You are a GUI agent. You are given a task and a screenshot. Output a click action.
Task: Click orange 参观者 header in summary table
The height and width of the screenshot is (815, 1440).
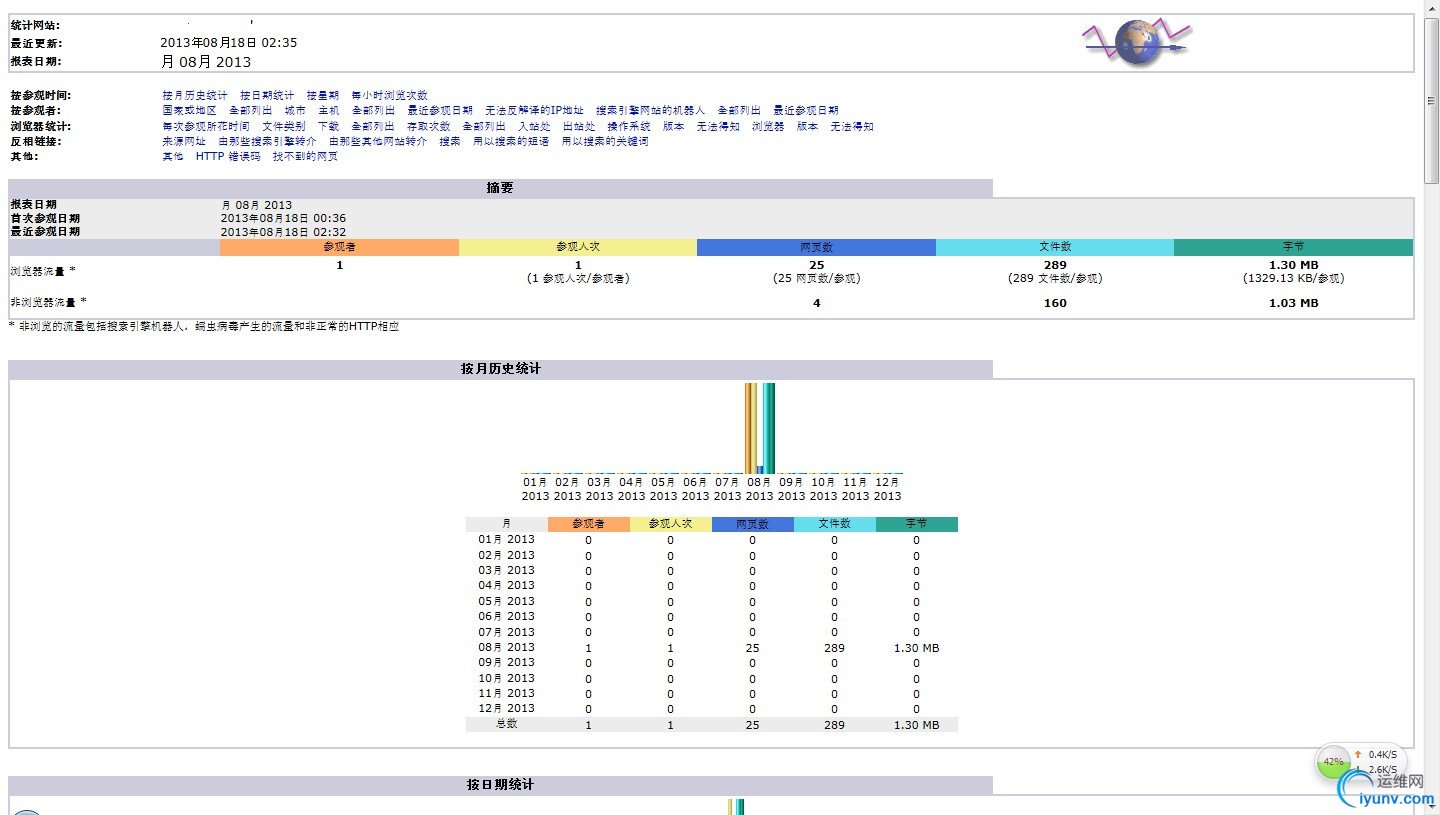pyautogui.click(x=340, y=247)
